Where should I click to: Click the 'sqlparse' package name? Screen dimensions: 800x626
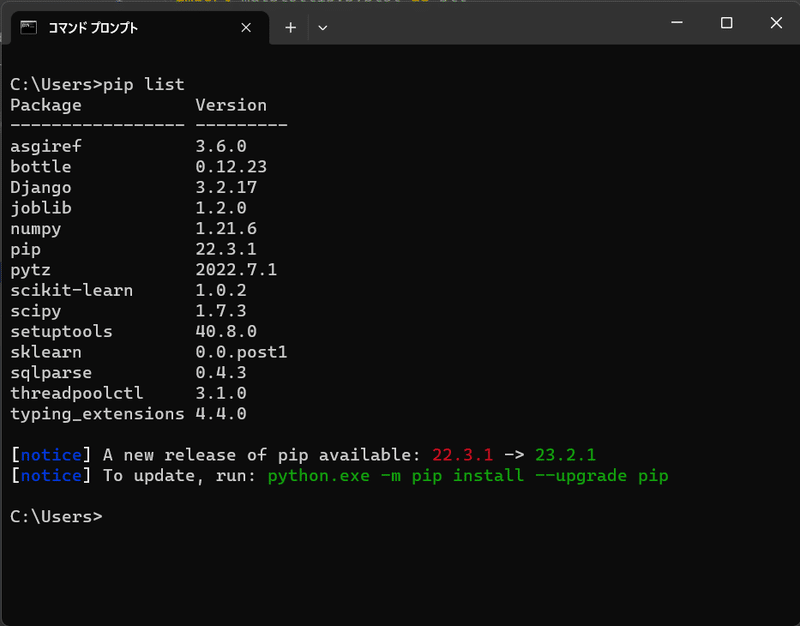click(51, 373)
